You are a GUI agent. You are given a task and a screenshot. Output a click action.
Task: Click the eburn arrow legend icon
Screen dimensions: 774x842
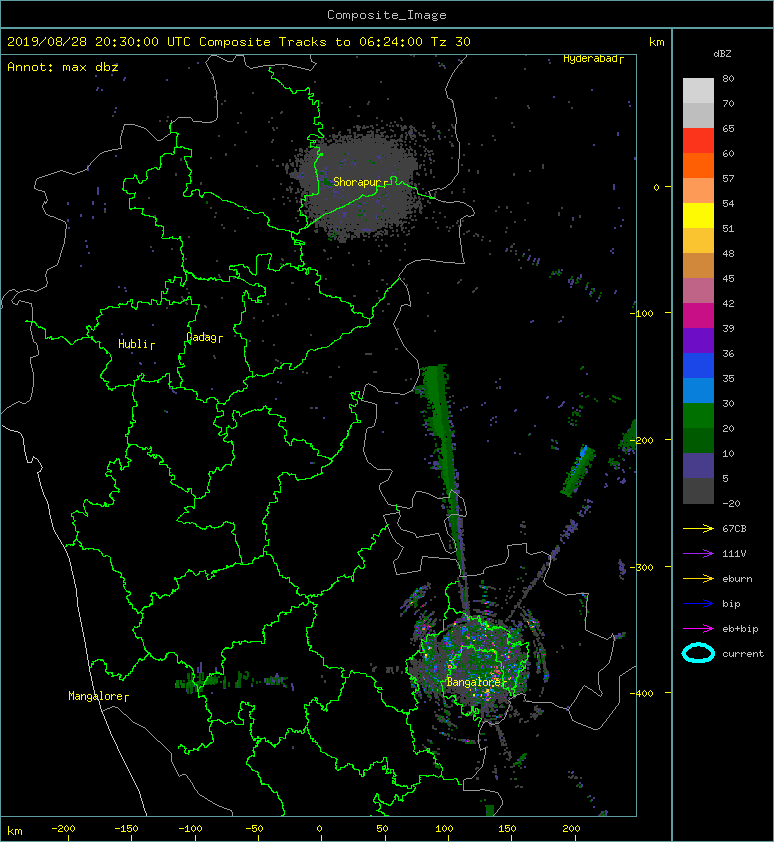(x=698, y=578)
